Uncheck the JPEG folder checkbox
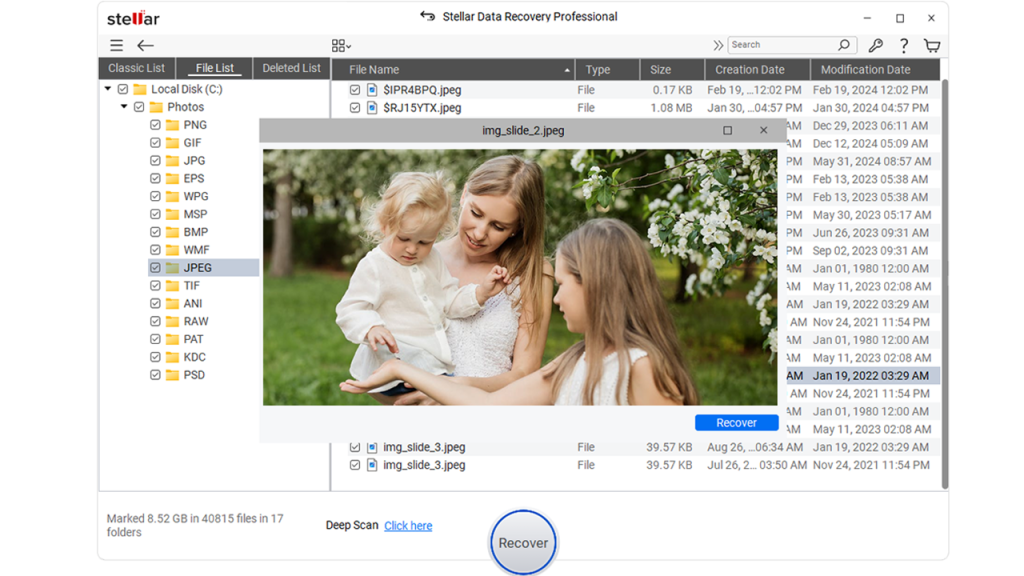The width and height of the screenshot is (1024, 576). coord(155,267)
